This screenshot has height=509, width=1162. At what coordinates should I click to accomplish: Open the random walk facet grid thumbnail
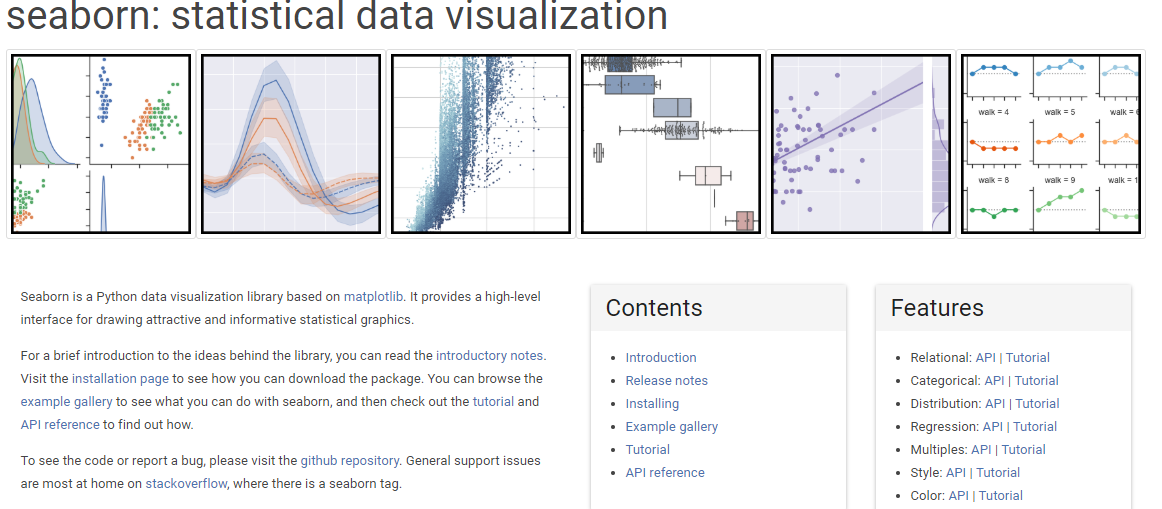click(1051, 144)
